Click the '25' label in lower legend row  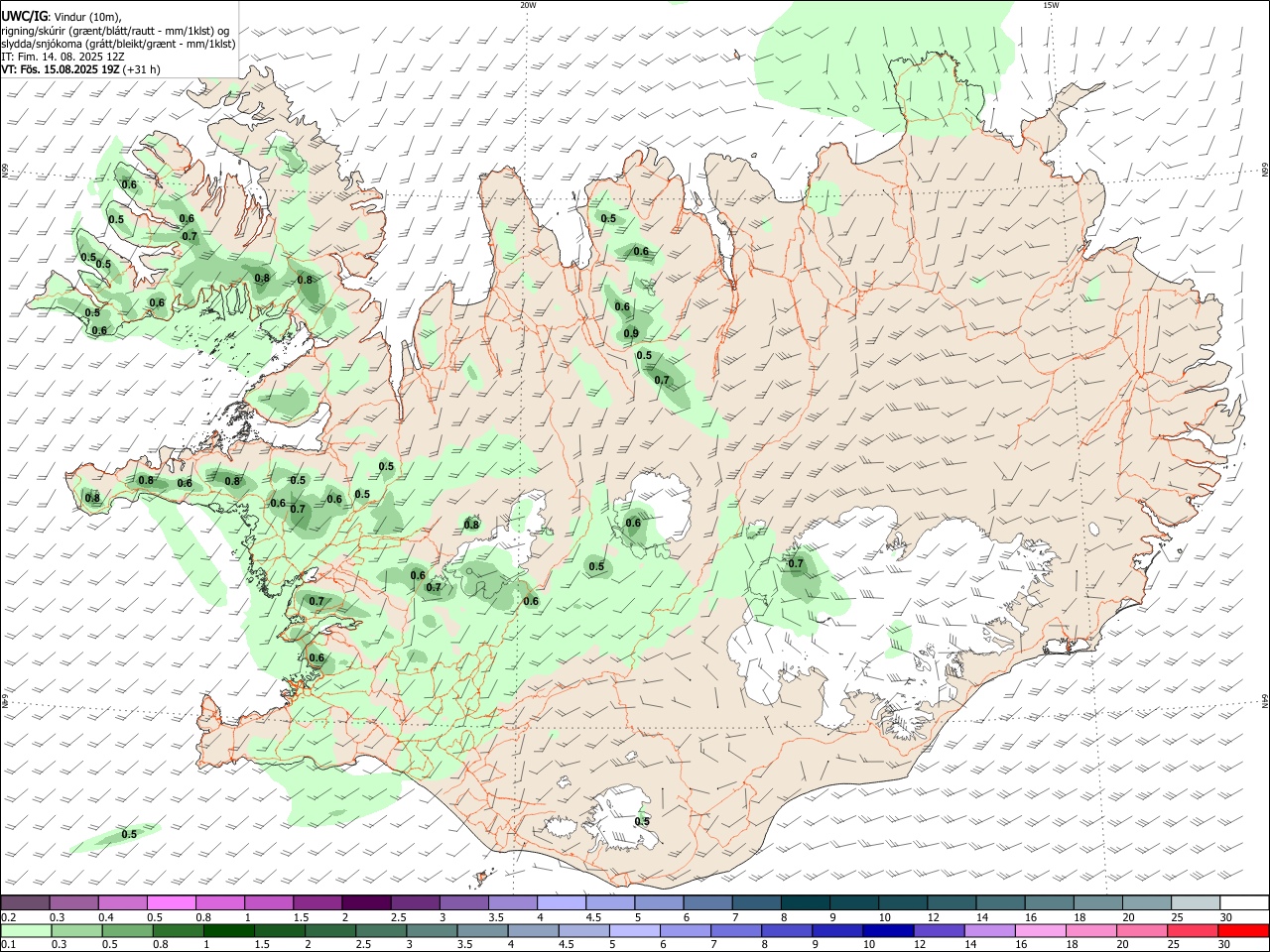1174,945
